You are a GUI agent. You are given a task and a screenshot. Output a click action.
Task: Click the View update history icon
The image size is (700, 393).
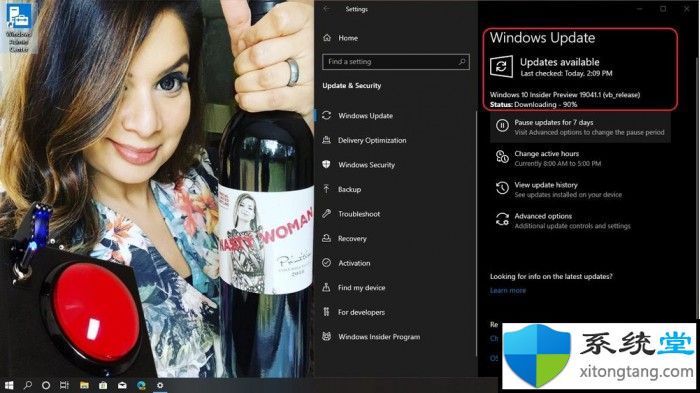point(502,188)
